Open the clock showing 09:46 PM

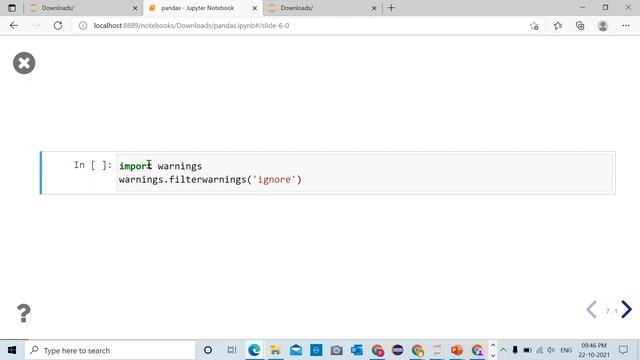pos(594,350)
